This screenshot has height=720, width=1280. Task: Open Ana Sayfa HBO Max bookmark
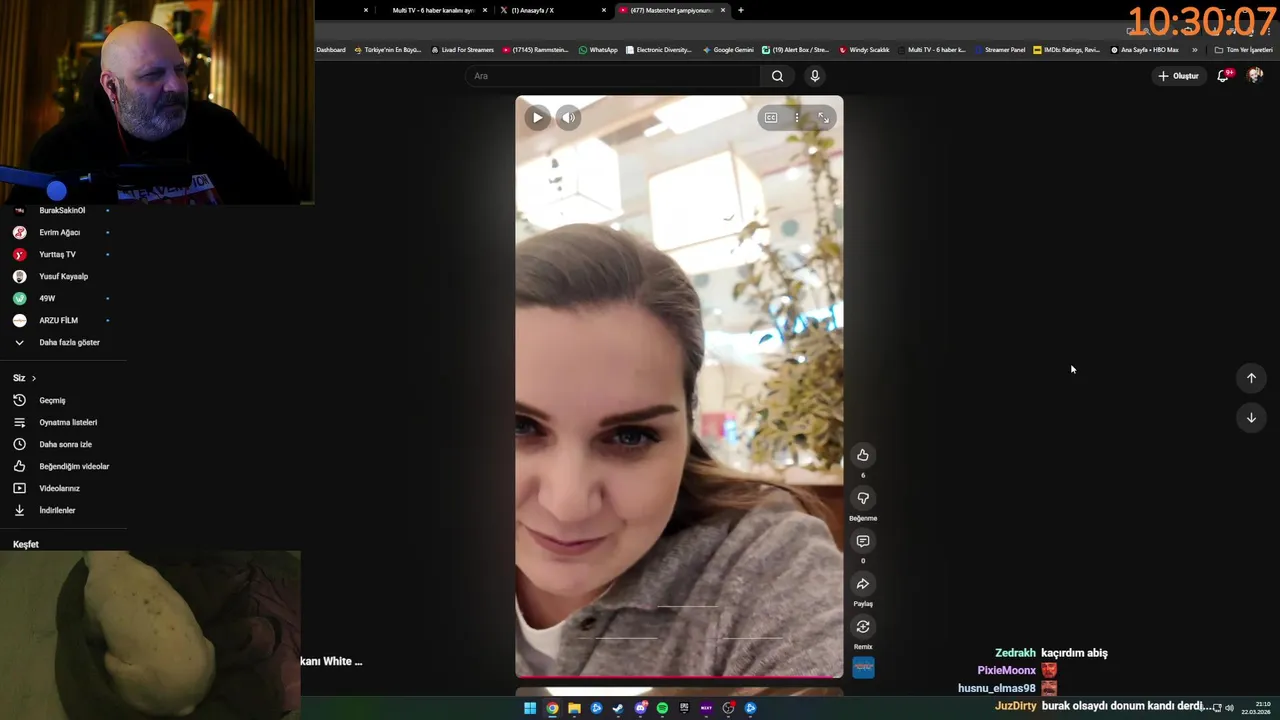coord(1144,50)
